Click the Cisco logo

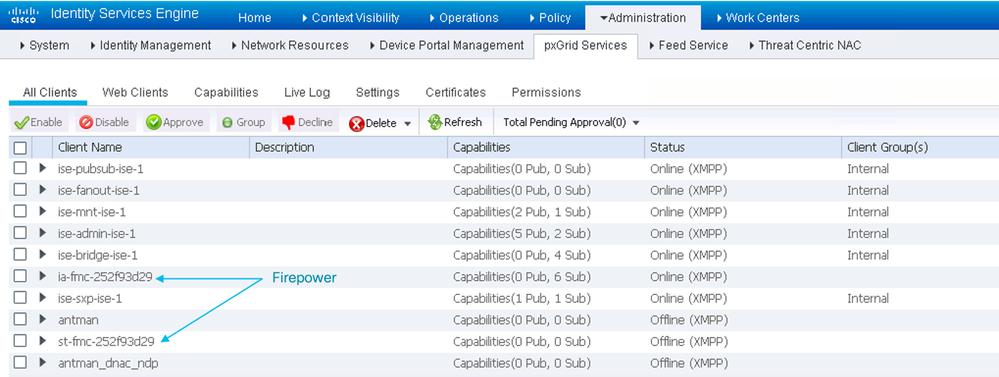[x=24, y=15]
